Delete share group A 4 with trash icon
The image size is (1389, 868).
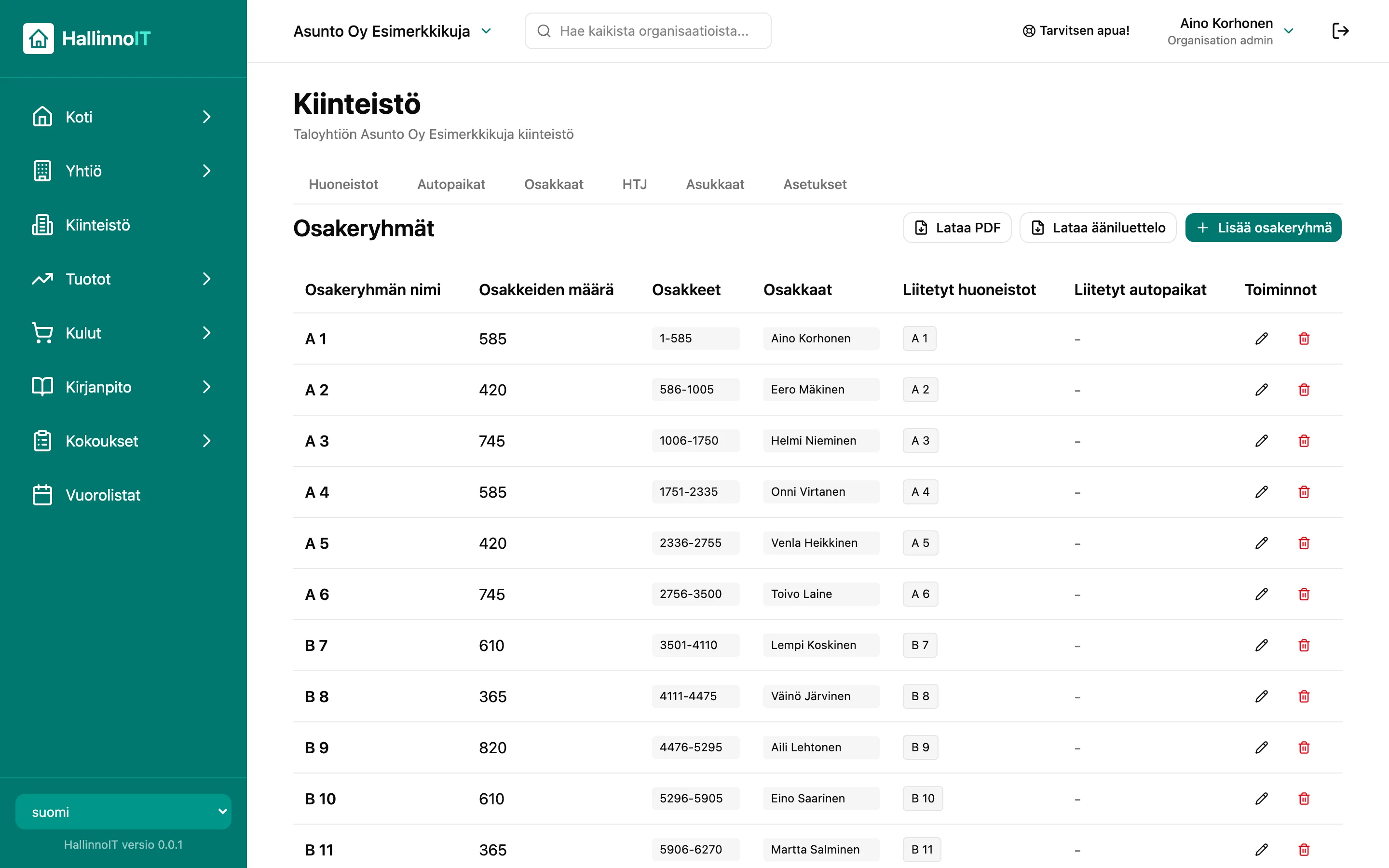click(x=1304, y=492)
